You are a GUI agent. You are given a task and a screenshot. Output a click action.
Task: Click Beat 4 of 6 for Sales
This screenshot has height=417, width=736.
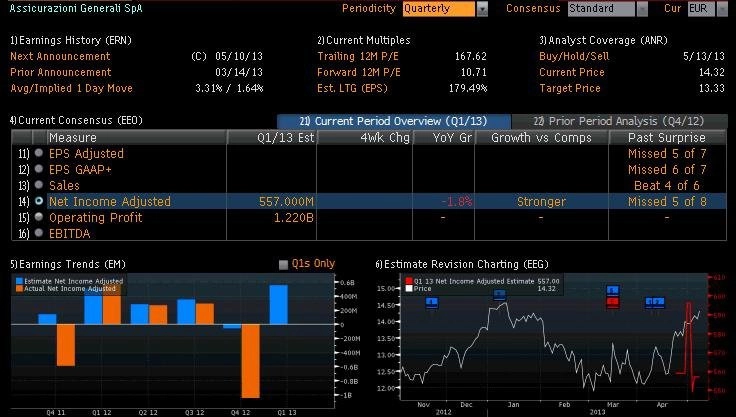(667, 185)
